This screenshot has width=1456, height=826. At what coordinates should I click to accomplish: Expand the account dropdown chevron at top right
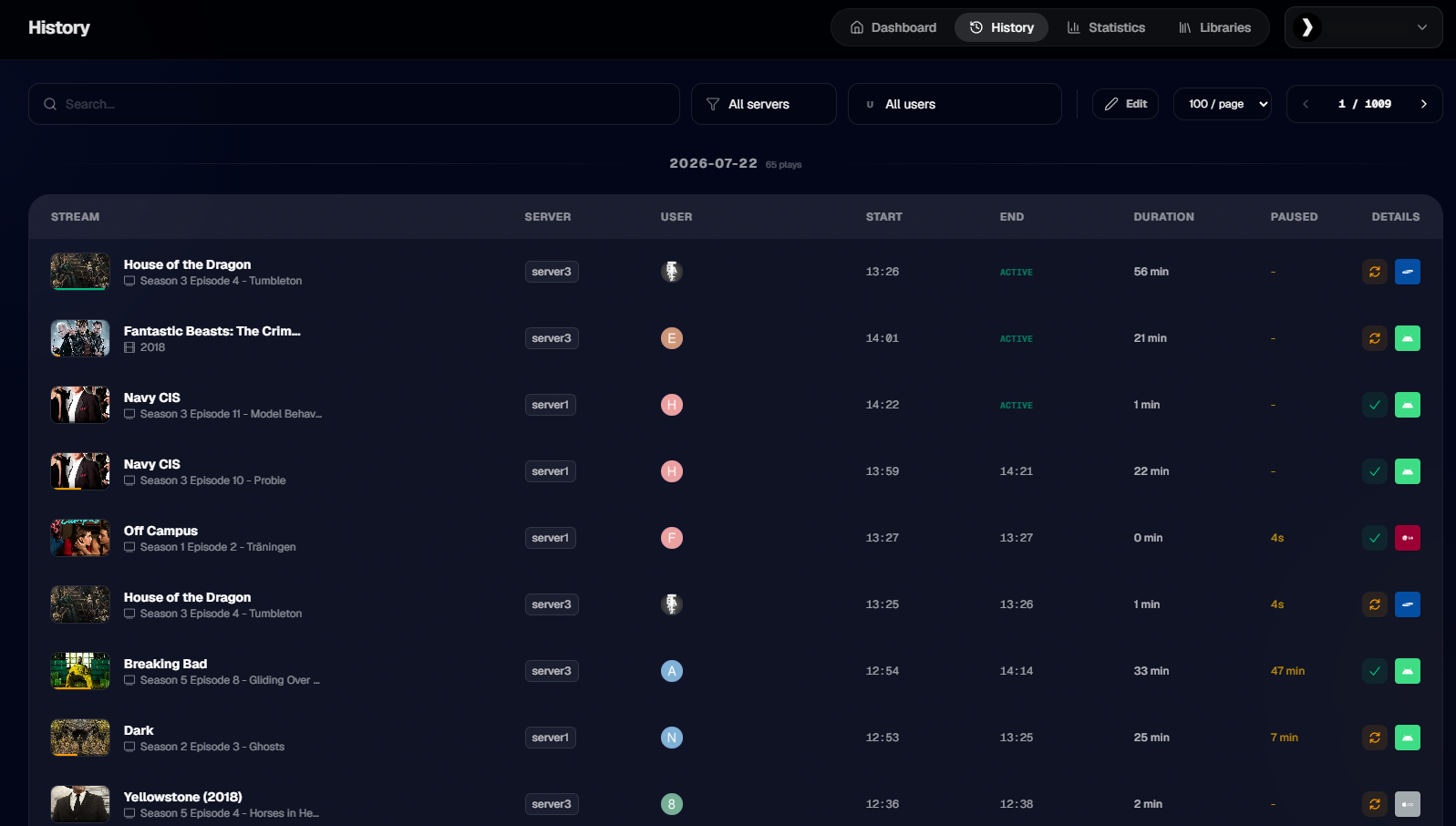[x=1422, y=27]
